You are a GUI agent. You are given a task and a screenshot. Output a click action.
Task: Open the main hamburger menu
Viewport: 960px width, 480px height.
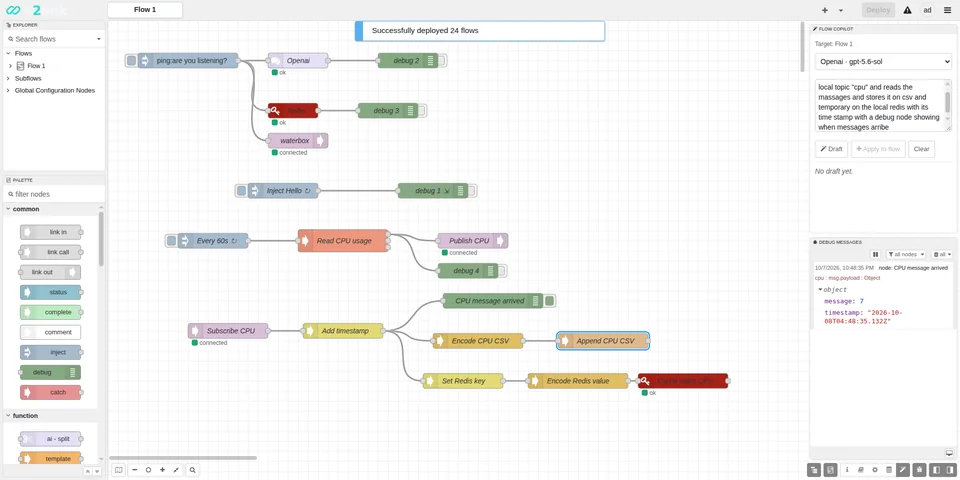(948, 10)
